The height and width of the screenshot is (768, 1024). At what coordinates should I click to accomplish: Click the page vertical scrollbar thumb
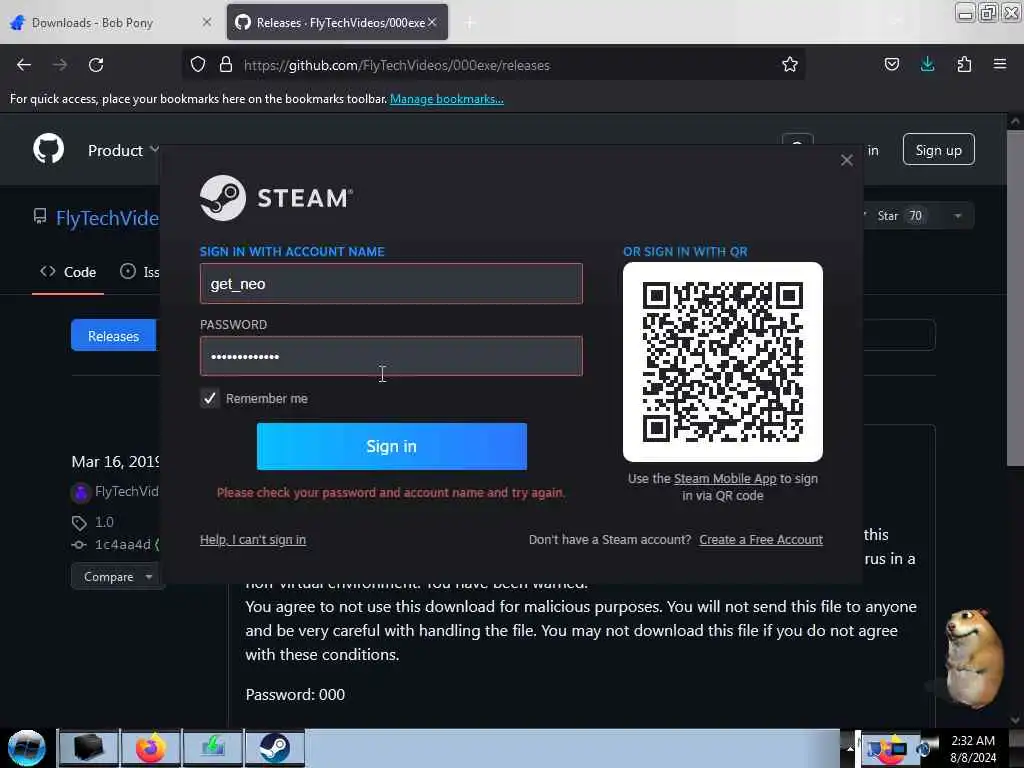1014,298
